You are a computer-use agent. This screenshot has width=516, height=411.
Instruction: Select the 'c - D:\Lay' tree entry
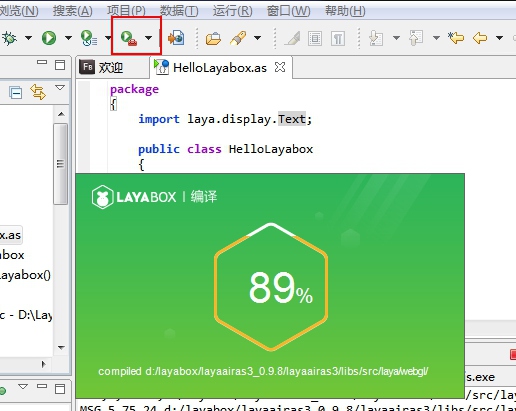(26, 315)
